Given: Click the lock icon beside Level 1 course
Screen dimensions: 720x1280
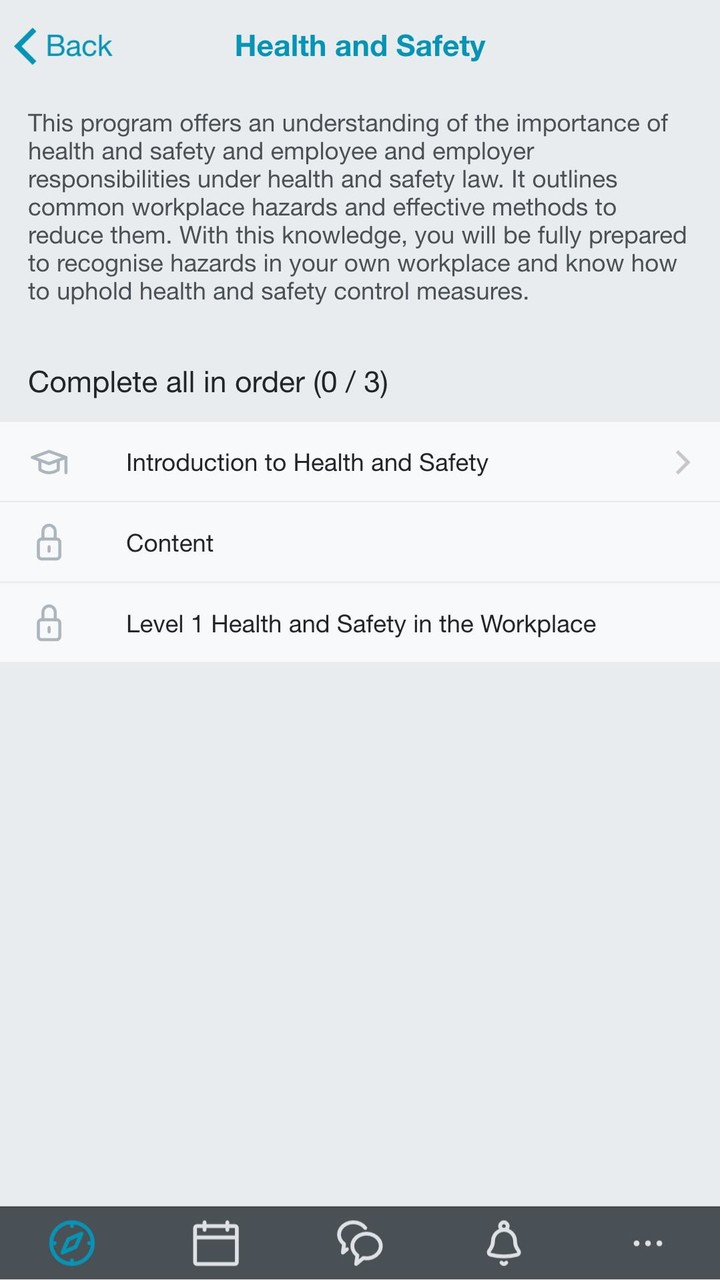Looking at the screenshot, I should (x=49, y=624).
